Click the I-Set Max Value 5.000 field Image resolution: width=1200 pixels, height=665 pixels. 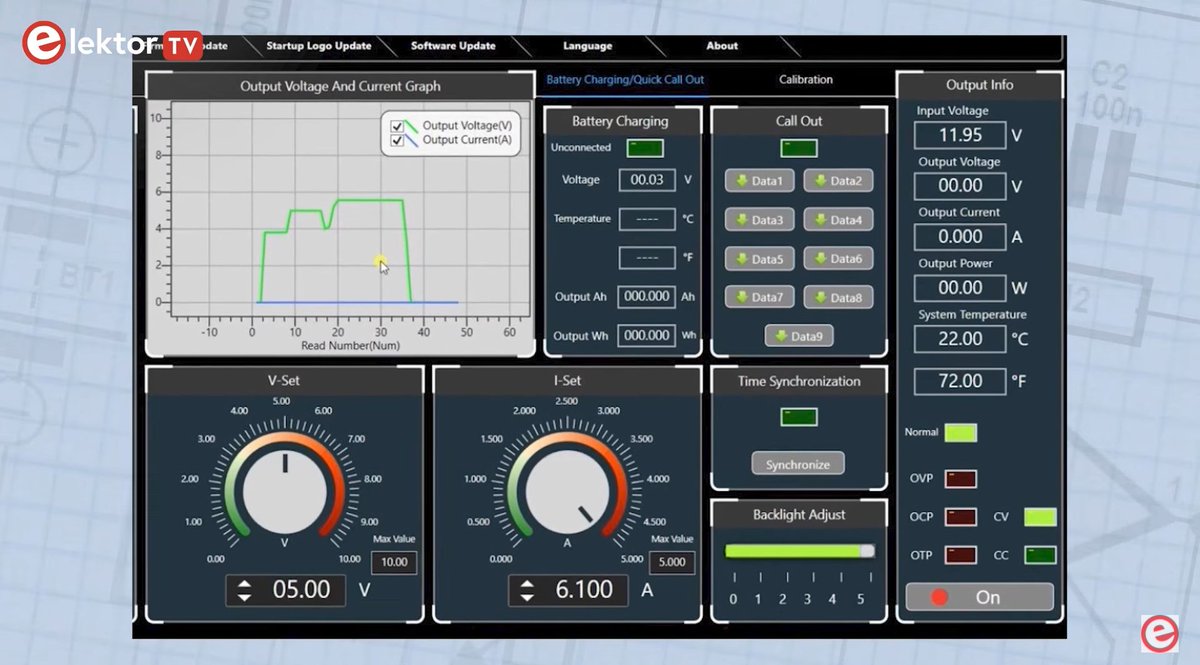click(x=673, y=563)
